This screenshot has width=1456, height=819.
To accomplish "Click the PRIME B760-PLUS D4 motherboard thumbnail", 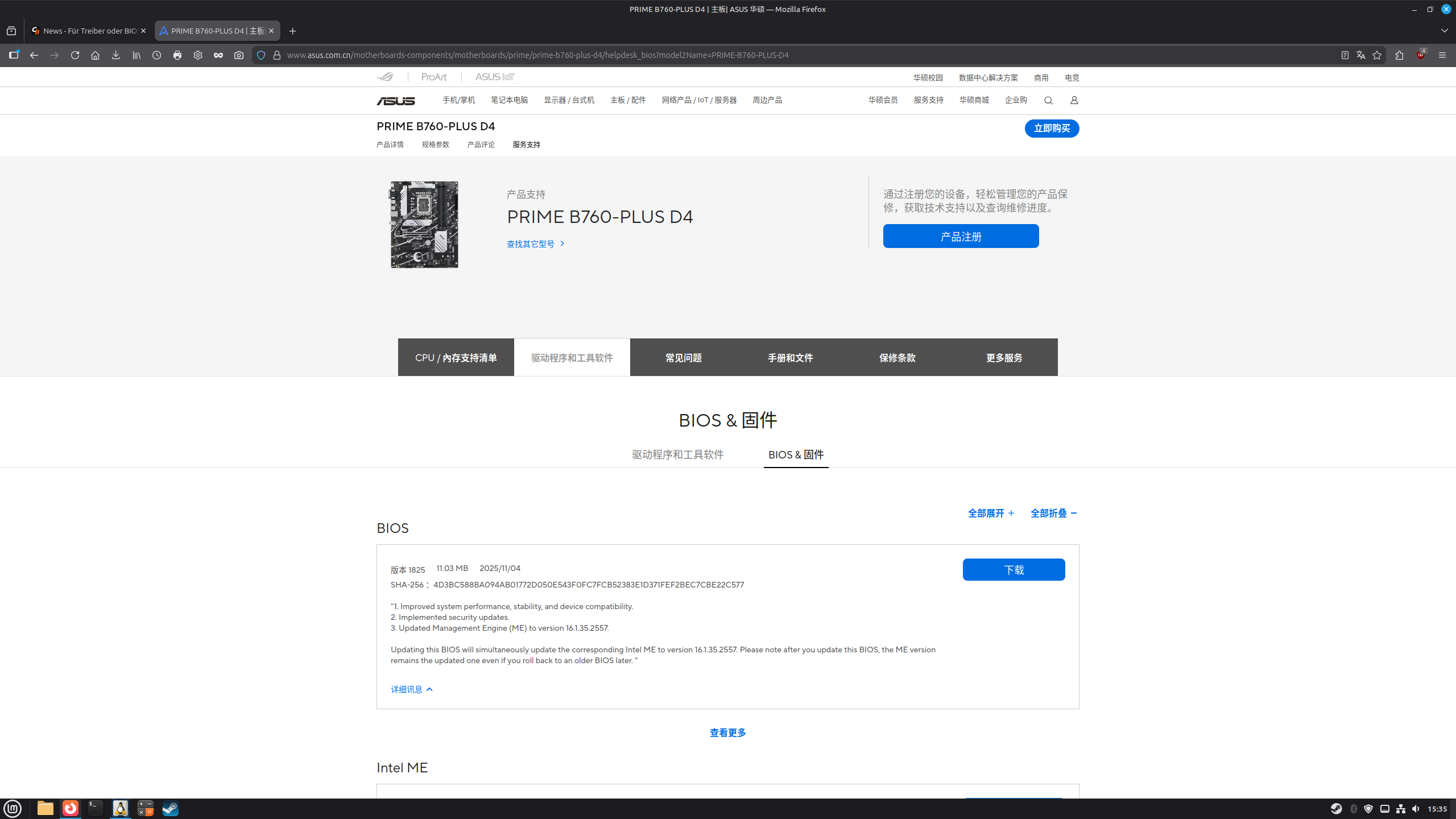I will tap(424, 225).
